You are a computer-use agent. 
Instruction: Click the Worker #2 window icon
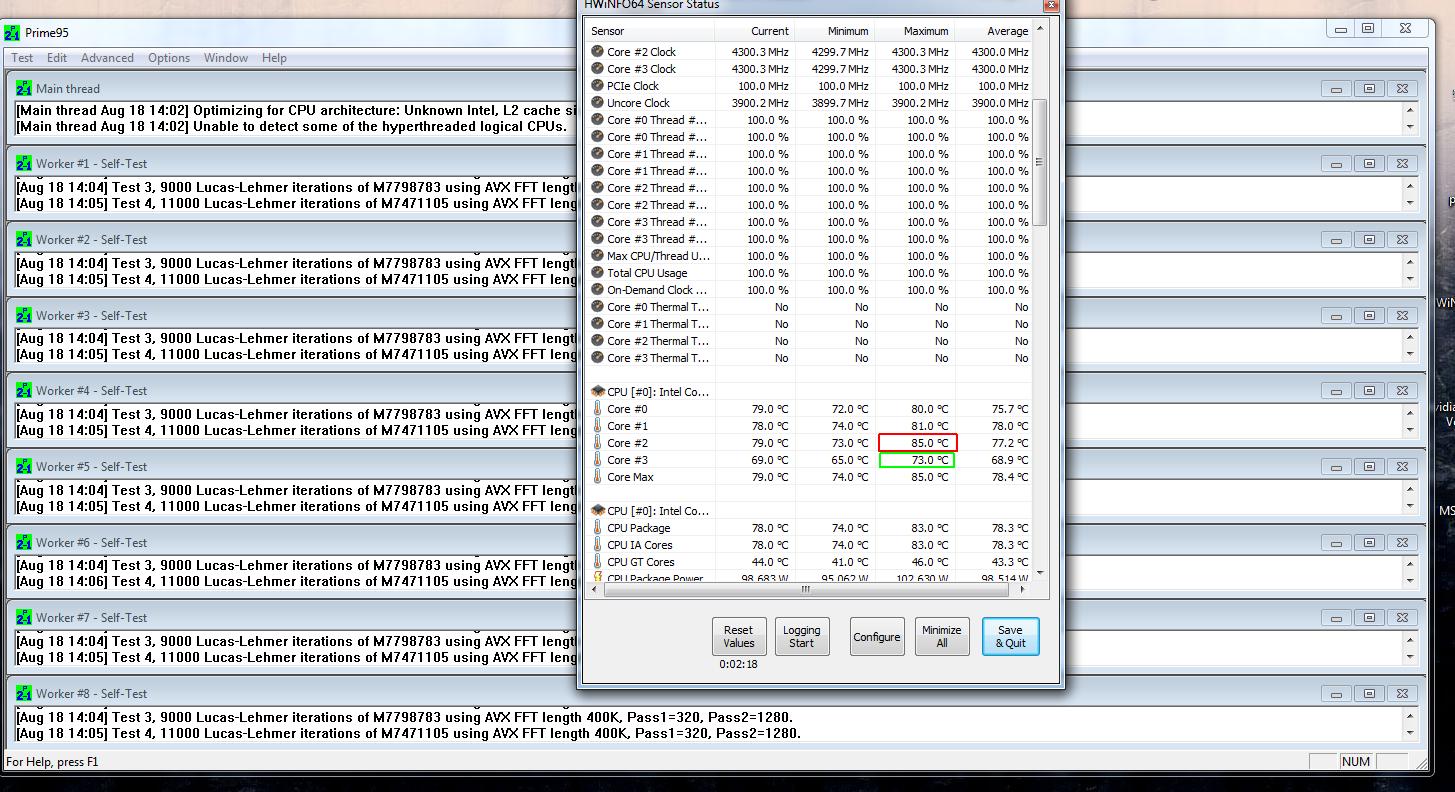(24, 240)
